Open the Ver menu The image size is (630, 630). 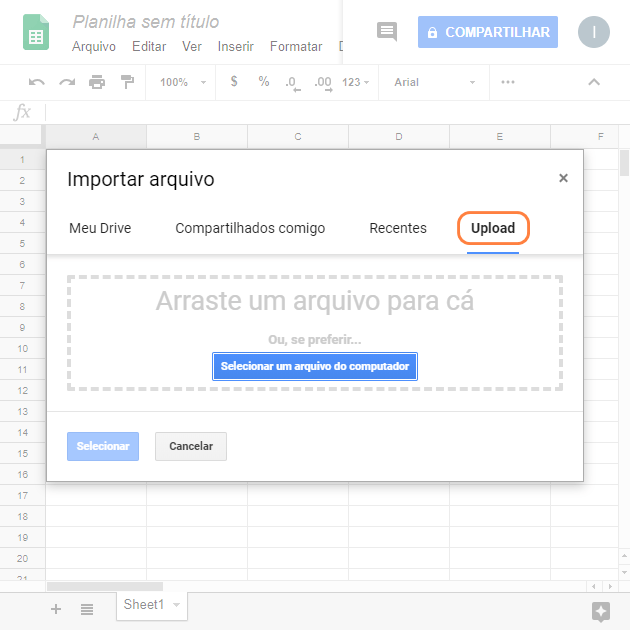192,47
